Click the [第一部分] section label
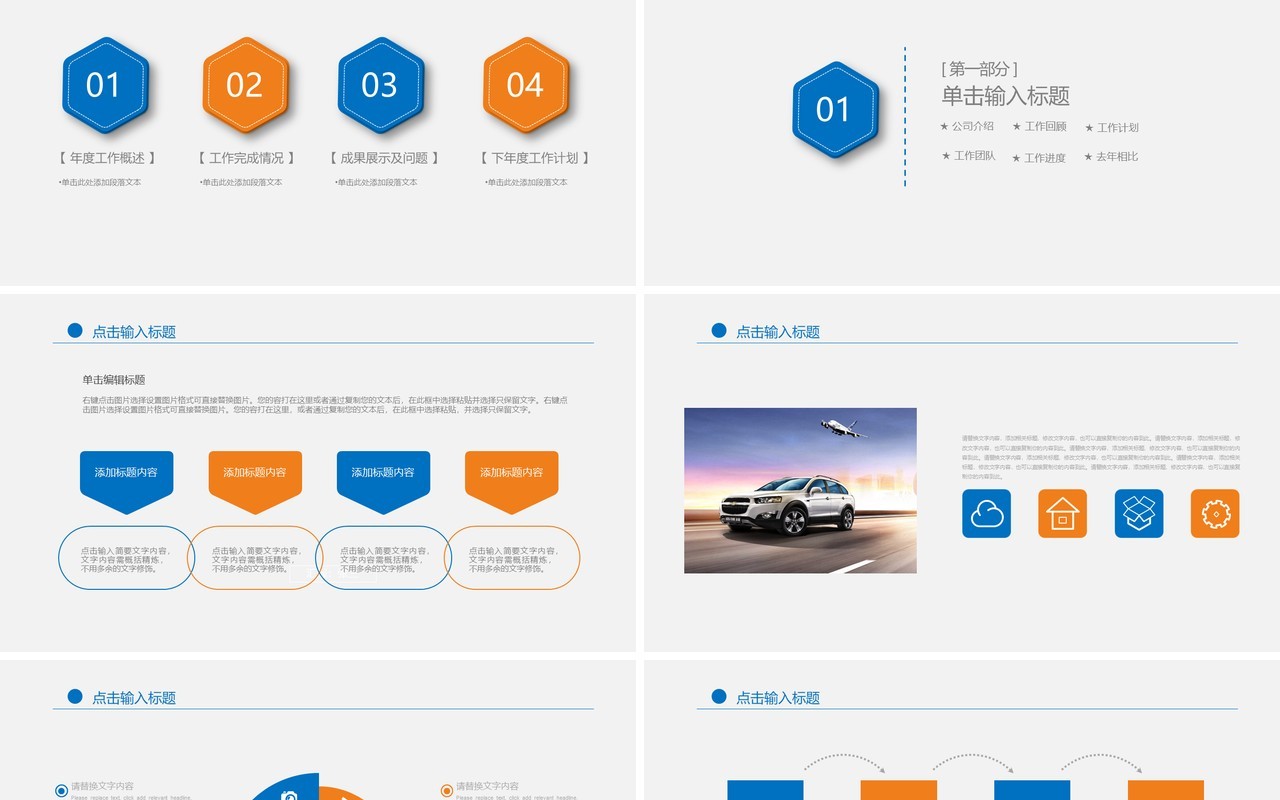Image resolution: width=1280 pixels, height=800 pixels. (979, 69)
